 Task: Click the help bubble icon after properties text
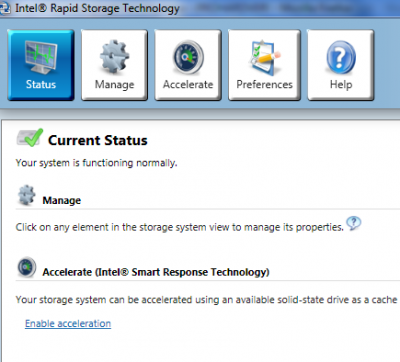pyautogui.click(x=354, y=223)
